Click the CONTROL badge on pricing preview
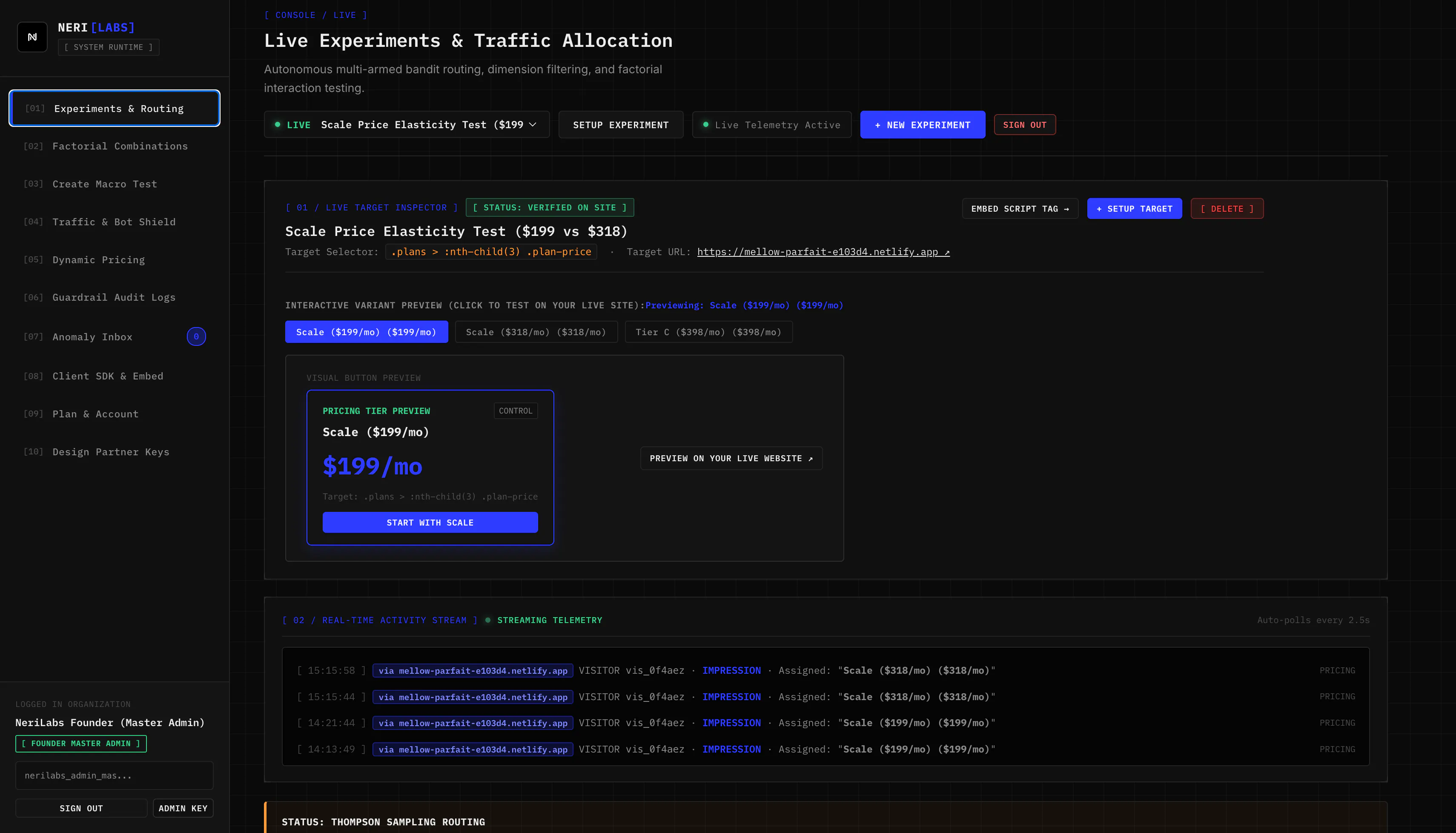The height and width of the screenshot is (833, 1456). click(x=515, y=411)
